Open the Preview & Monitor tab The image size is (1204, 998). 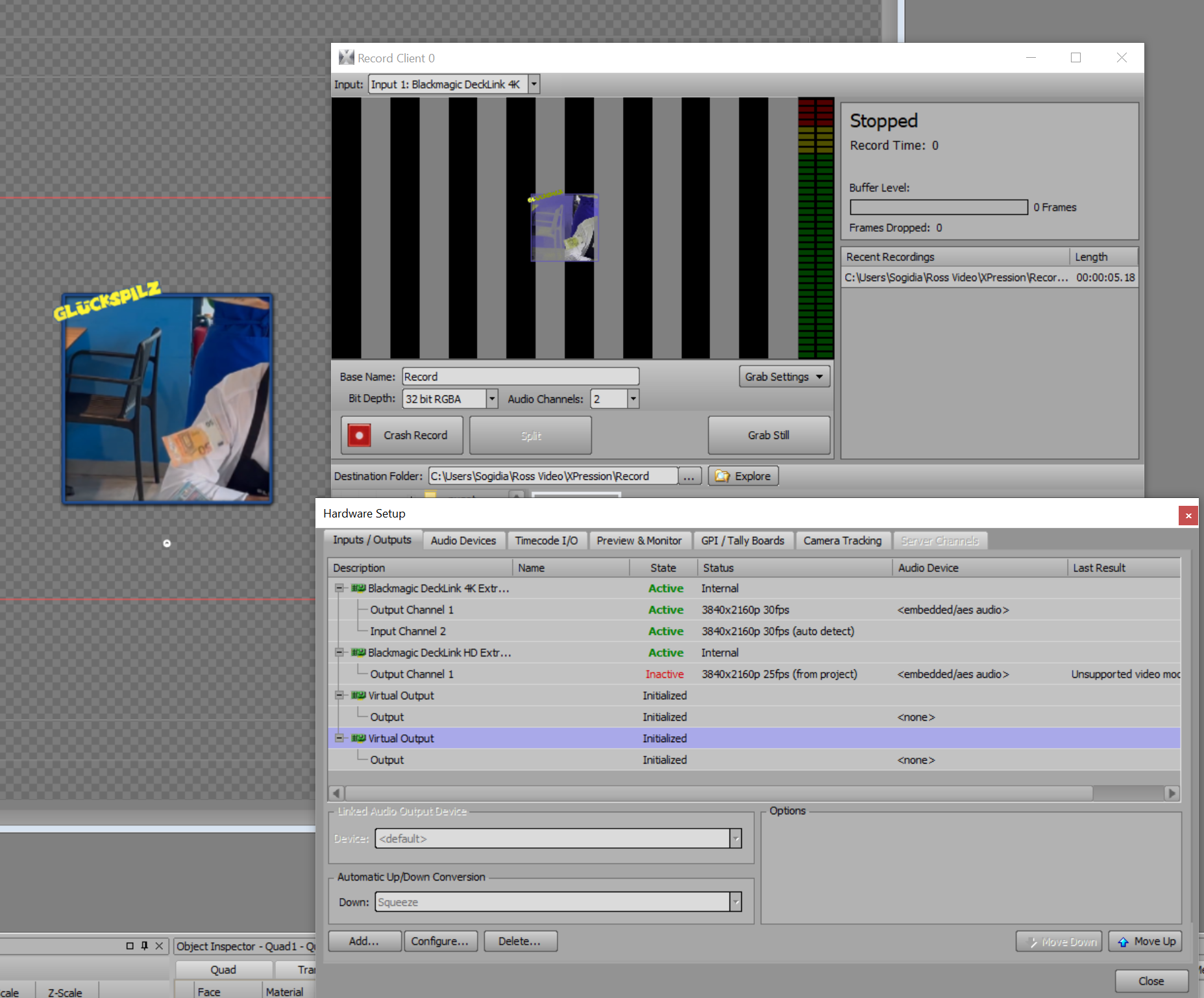[x=639, y=540]
